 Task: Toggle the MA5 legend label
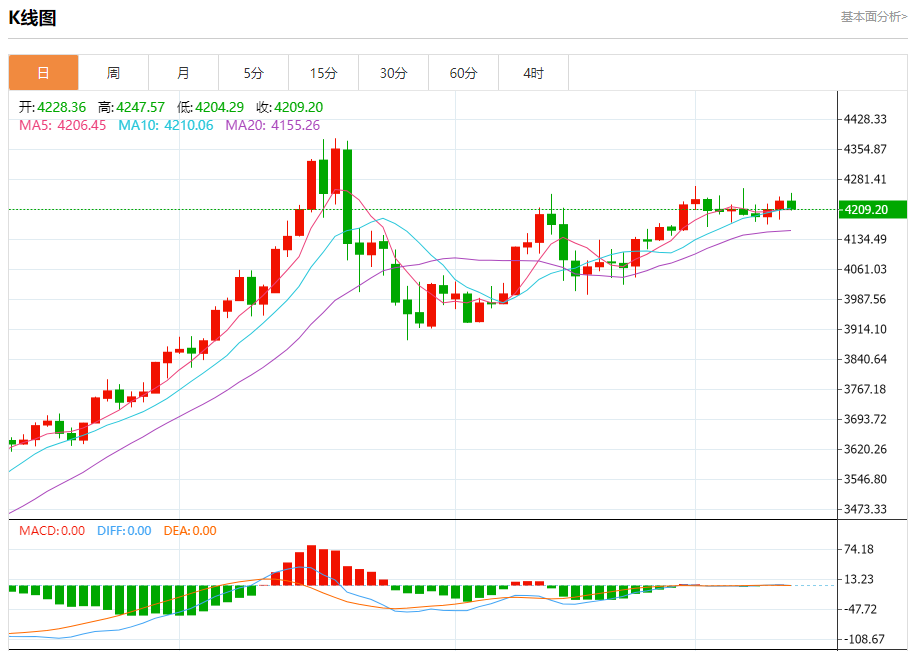point(62,125)
